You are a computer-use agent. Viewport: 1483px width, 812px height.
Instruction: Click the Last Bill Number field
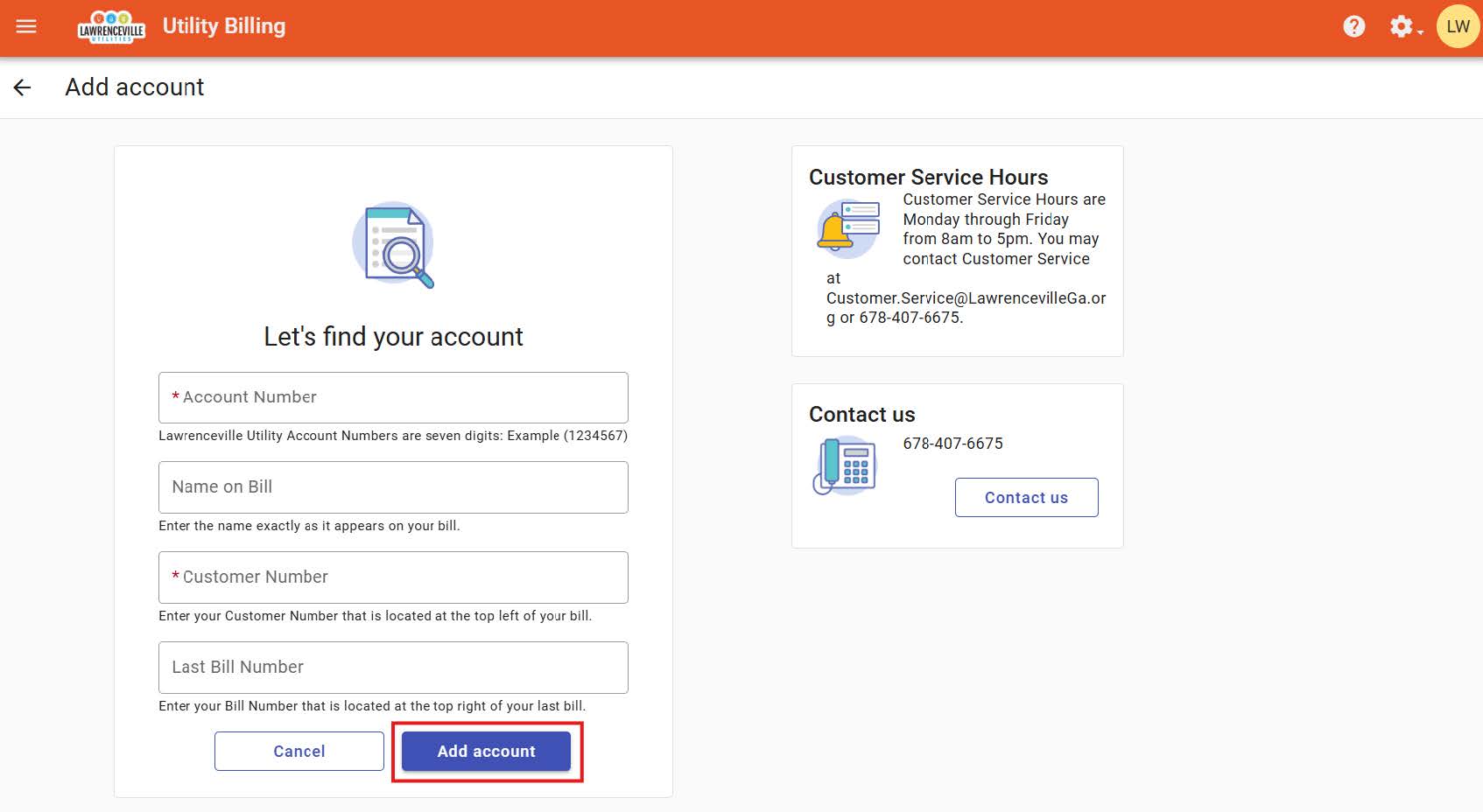click(393, 667)
